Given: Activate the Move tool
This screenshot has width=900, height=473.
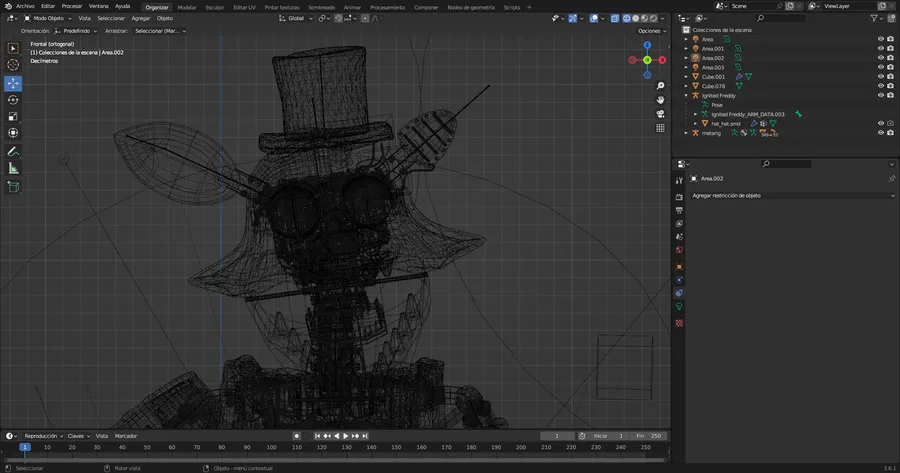Looking at the screenshot, I should 13,83.
